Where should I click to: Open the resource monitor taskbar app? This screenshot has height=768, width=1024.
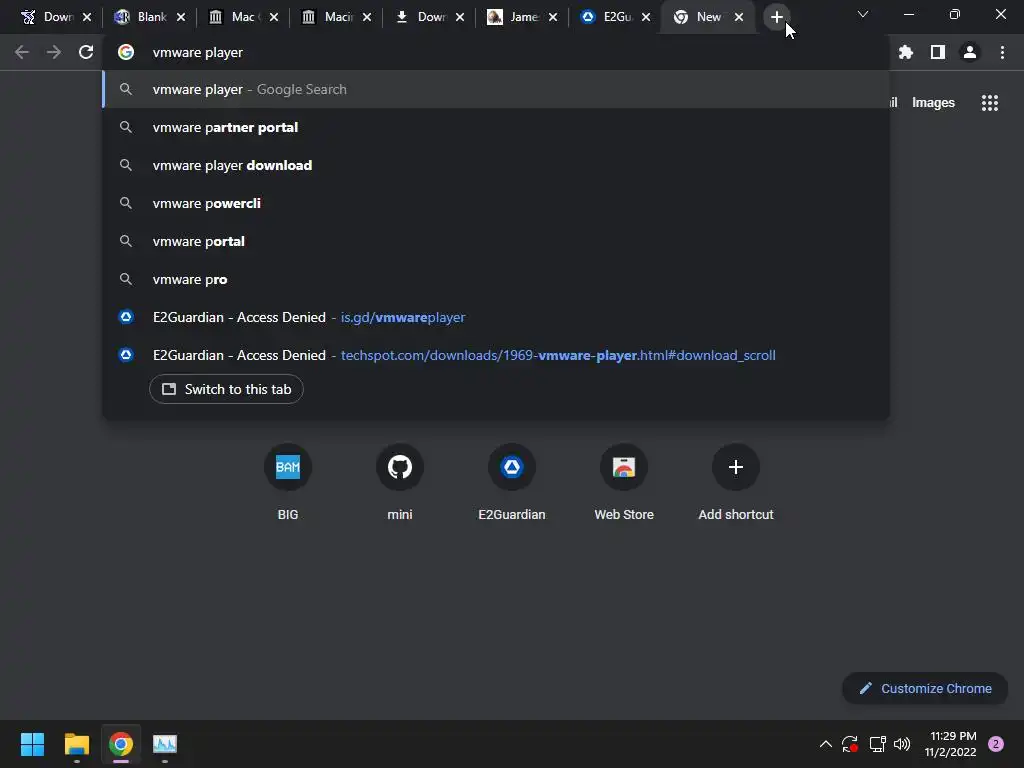(x=165, y=744)
